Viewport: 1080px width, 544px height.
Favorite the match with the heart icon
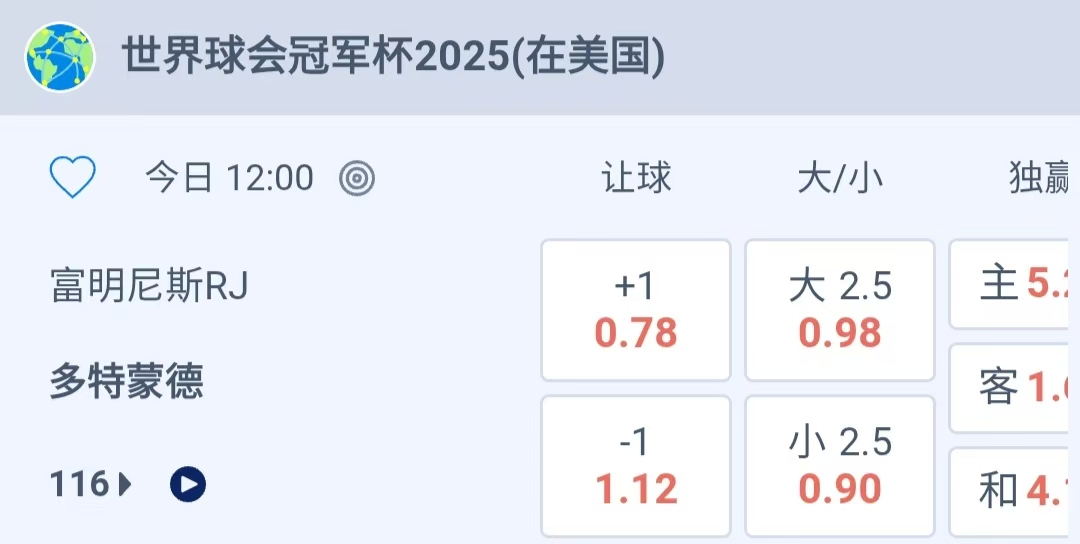[x=73, y=179]
